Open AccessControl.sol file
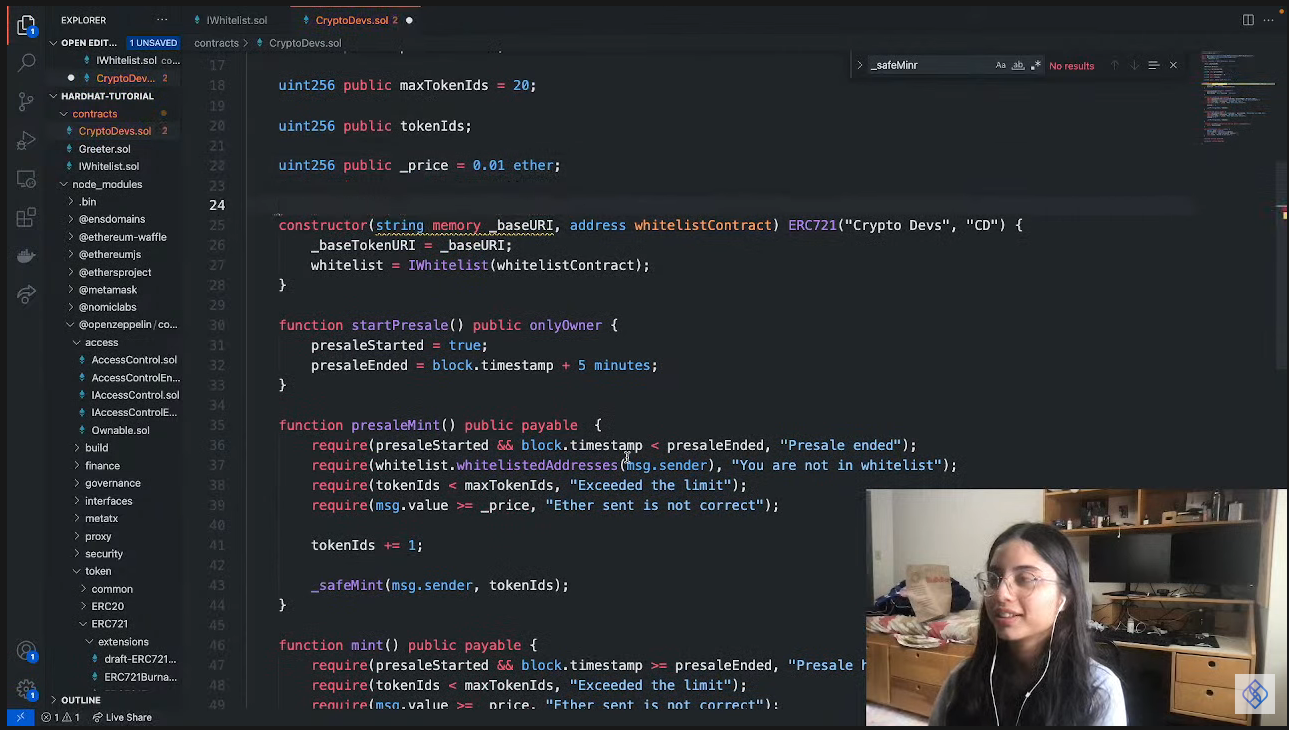 tap(134, 360)
